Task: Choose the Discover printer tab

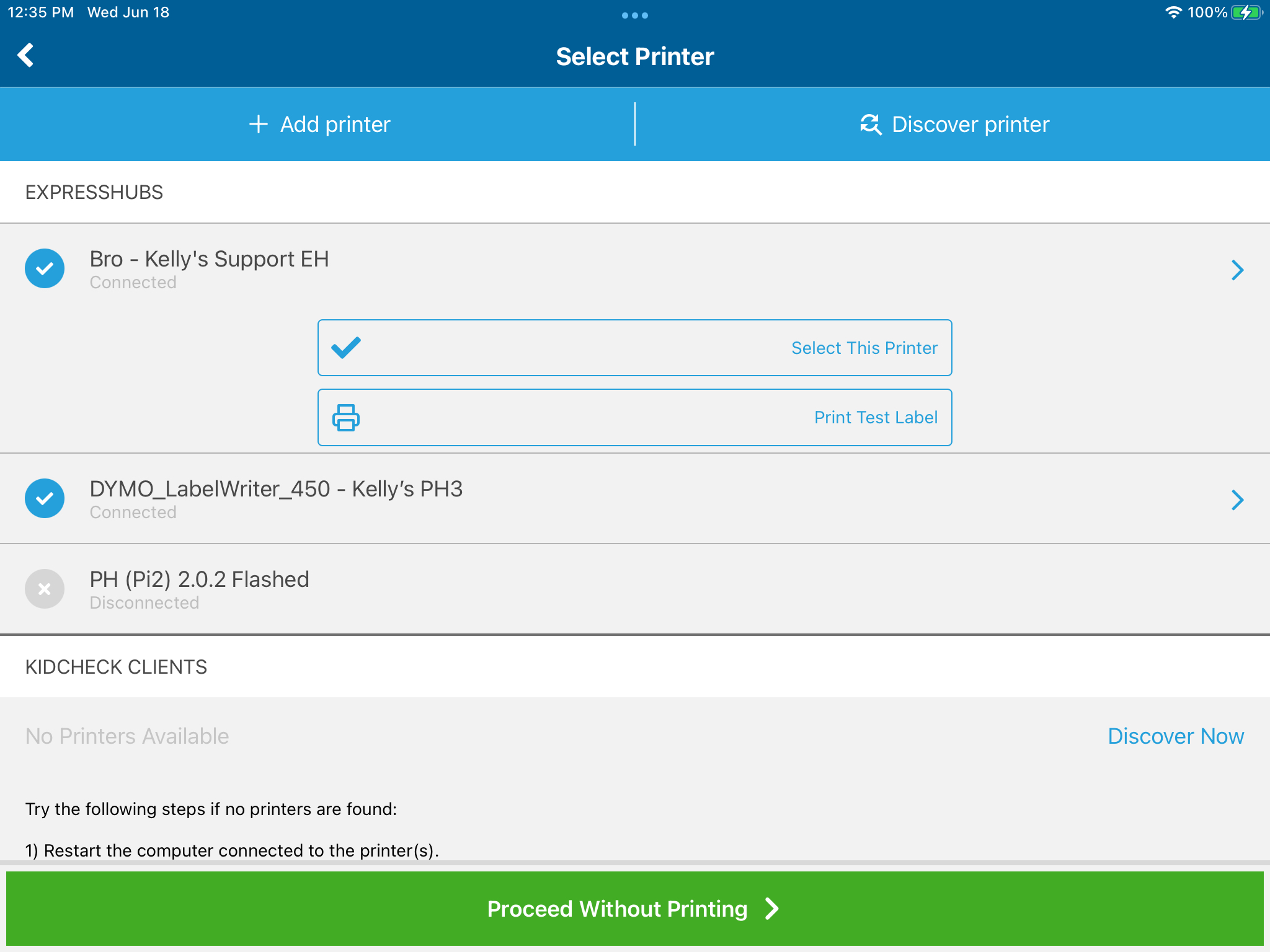Action: point(953,125)
